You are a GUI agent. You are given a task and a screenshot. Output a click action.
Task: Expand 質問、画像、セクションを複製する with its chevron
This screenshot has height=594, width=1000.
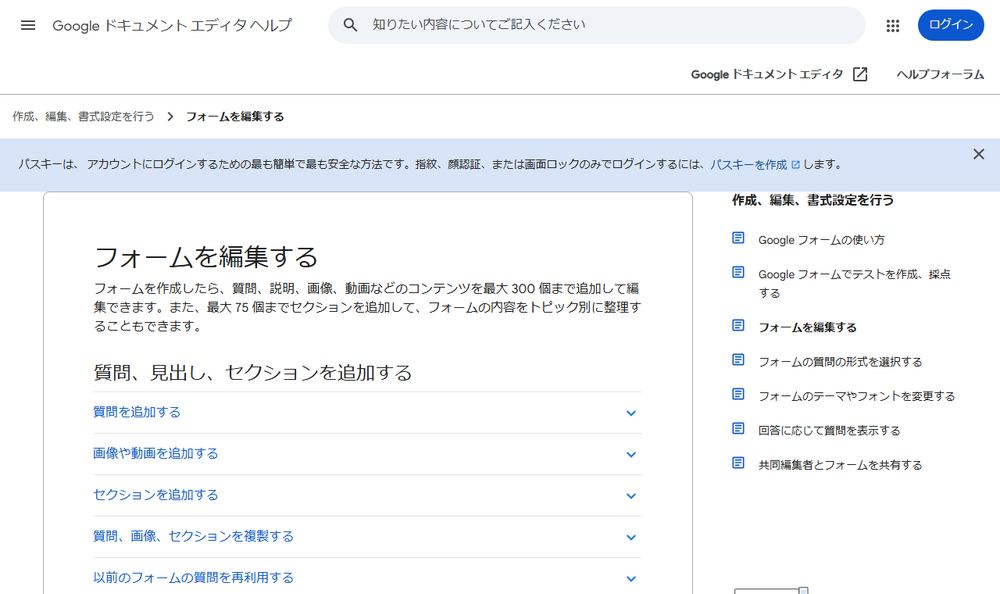click(x=631, y=537)
